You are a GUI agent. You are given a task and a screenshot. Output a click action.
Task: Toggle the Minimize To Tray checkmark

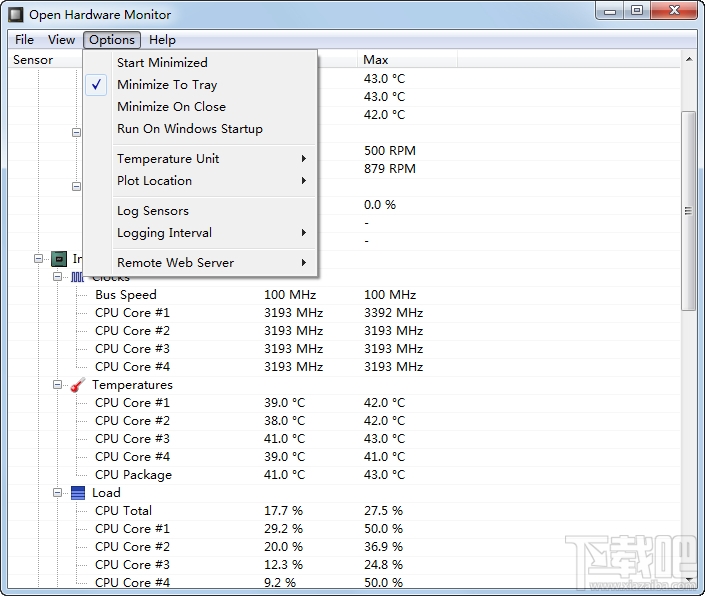[x=96, y=85]
